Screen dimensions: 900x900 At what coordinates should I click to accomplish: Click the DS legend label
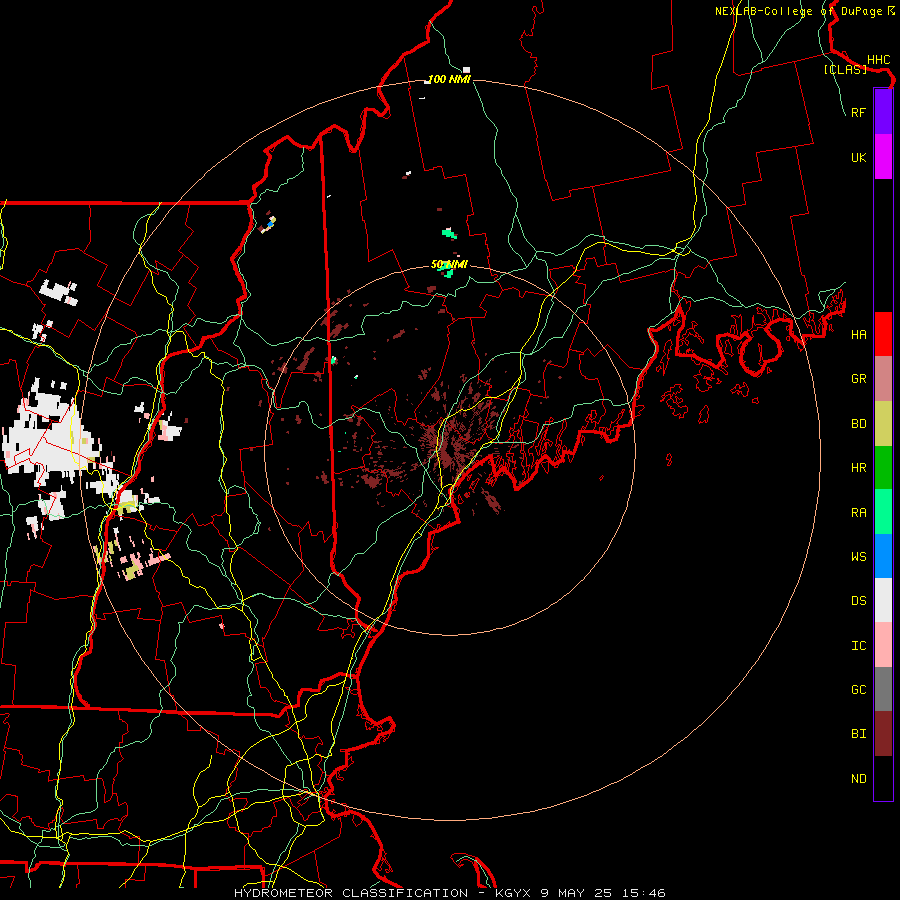pyautogui.click(x=858, y=601)
